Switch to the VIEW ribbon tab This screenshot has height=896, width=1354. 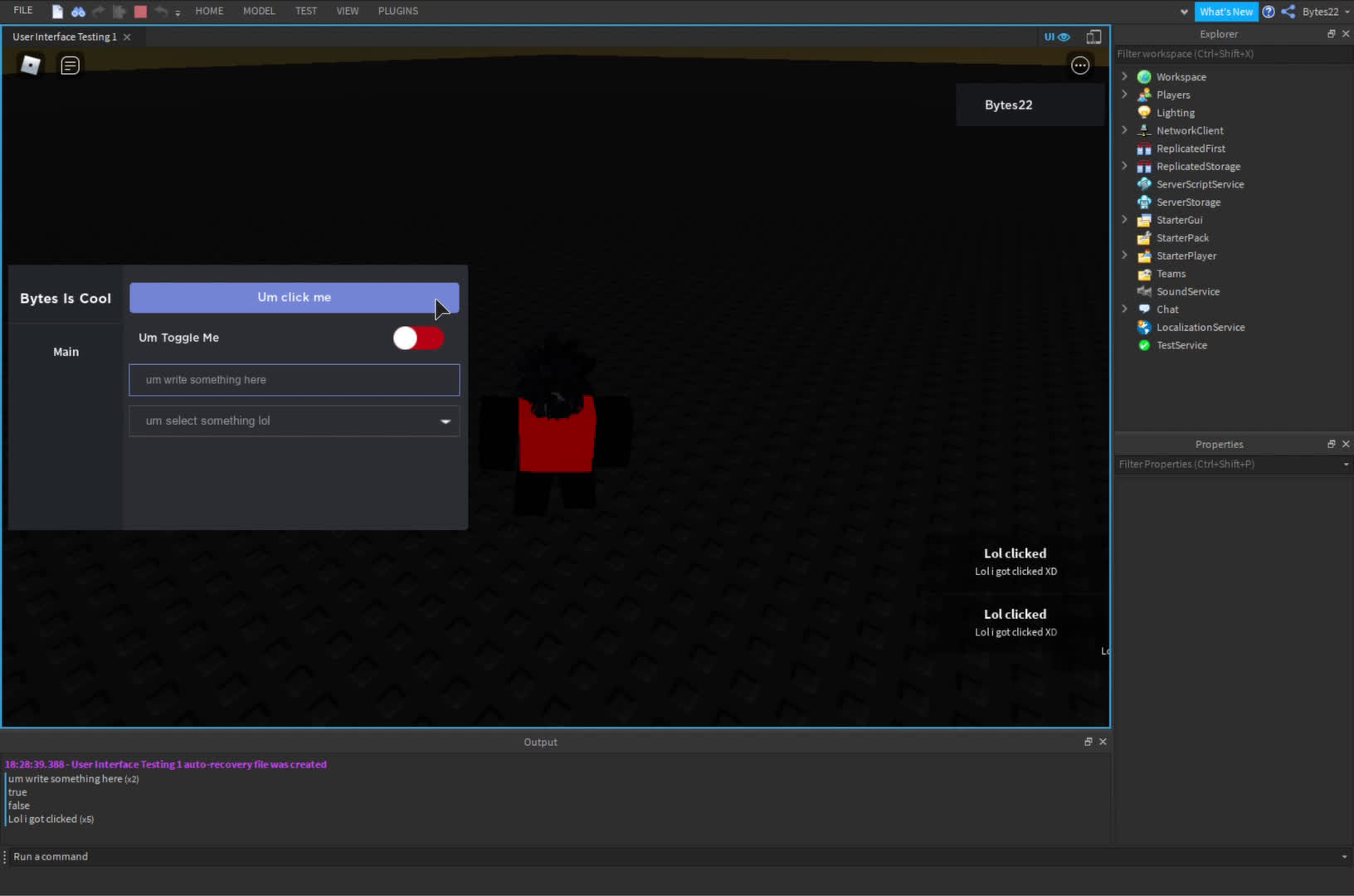(x=348, y=11)
